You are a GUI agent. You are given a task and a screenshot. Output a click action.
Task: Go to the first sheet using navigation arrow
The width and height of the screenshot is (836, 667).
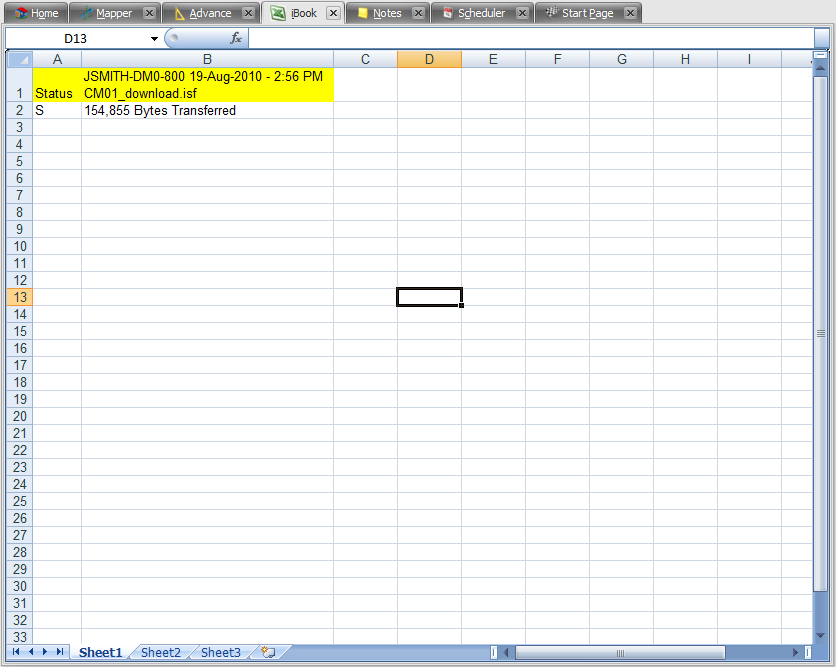[17, 652]
